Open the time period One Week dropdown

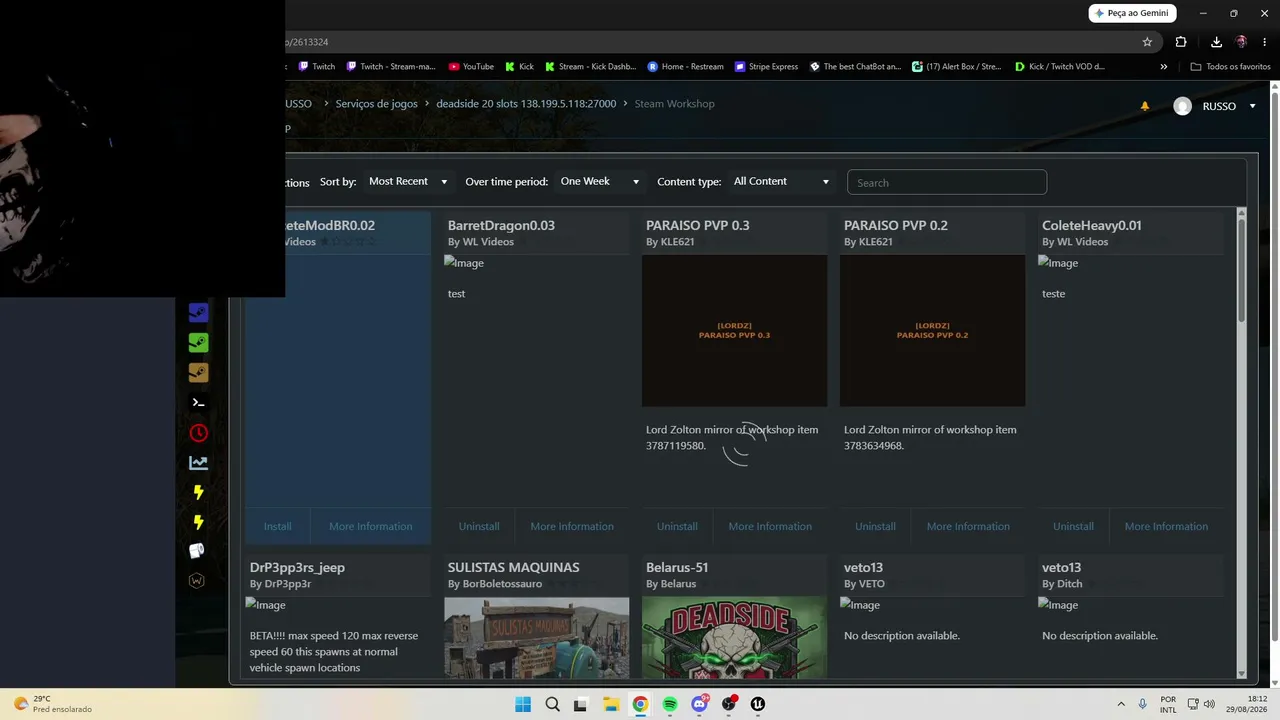click(x=599, y=181)
